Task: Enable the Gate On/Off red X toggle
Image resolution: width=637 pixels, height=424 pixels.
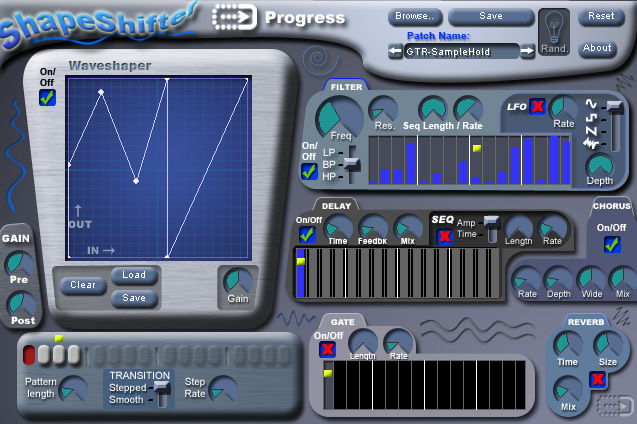Action: pos(327,349)
